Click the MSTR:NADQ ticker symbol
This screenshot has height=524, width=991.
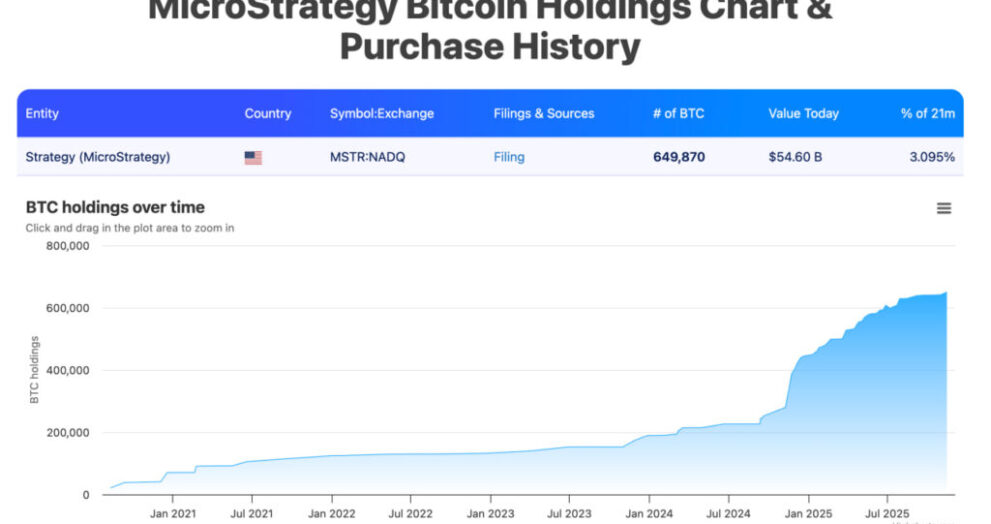(367, 157)
